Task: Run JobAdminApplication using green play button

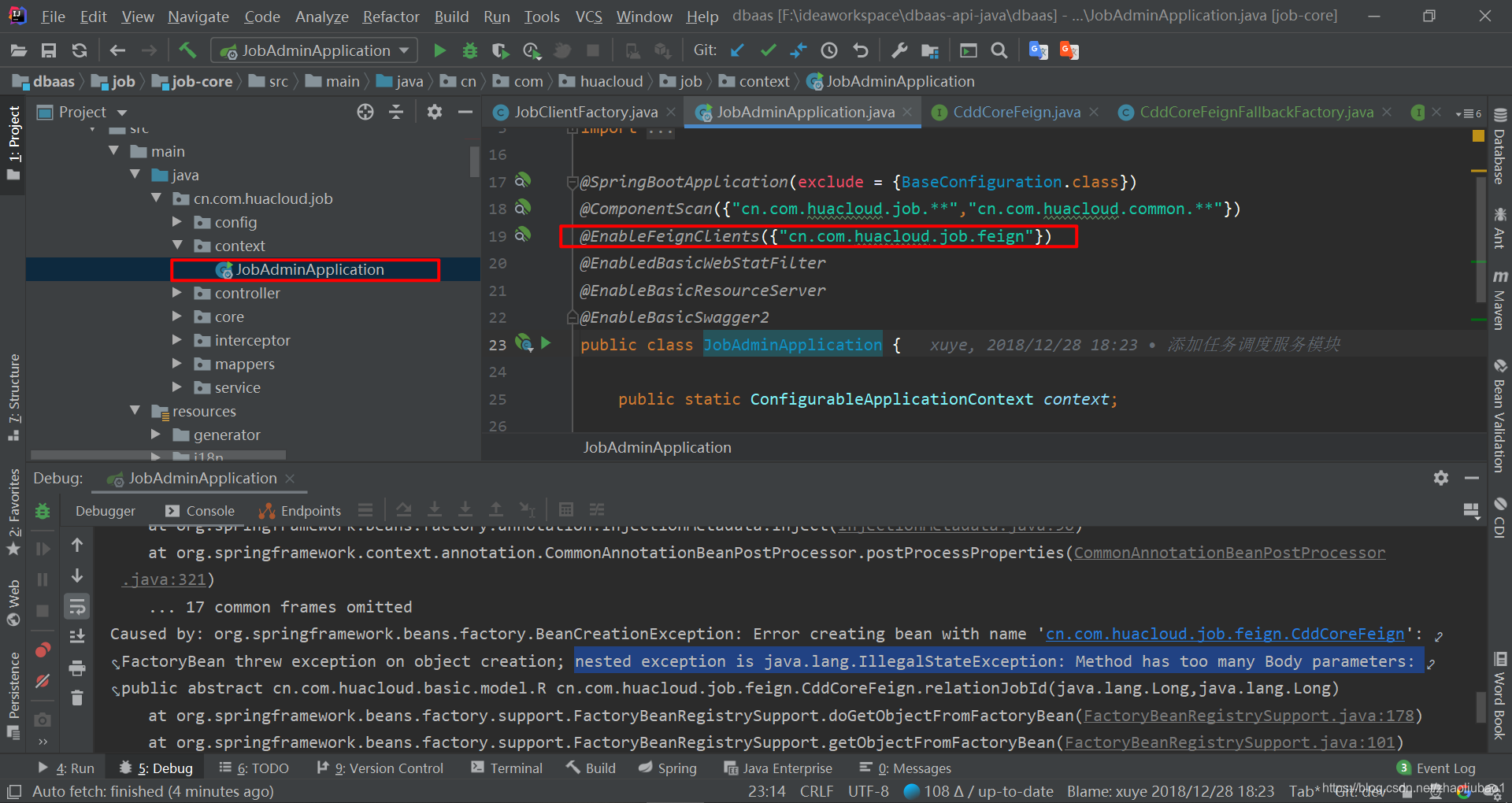Action: (439, 50)
